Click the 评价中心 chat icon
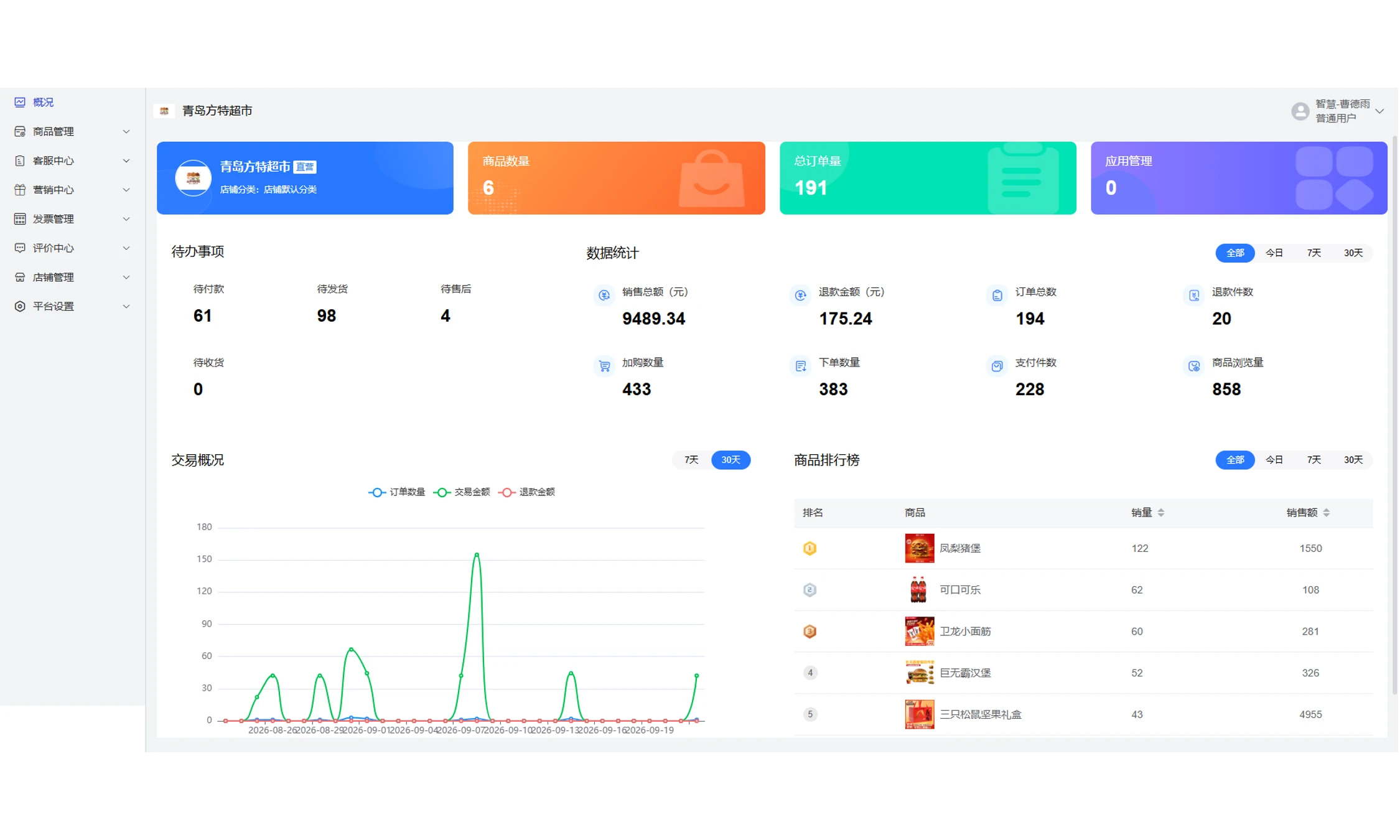Image resolution: width=1400 pixels, height=840 pixels. point(20,248)
